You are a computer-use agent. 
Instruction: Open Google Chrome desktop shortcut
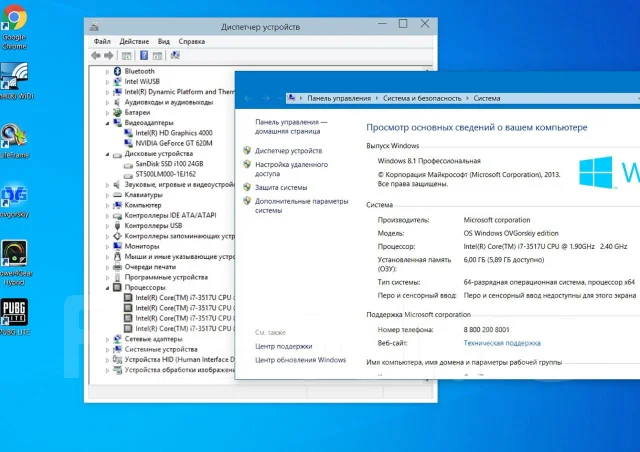[x=14, y=27]
